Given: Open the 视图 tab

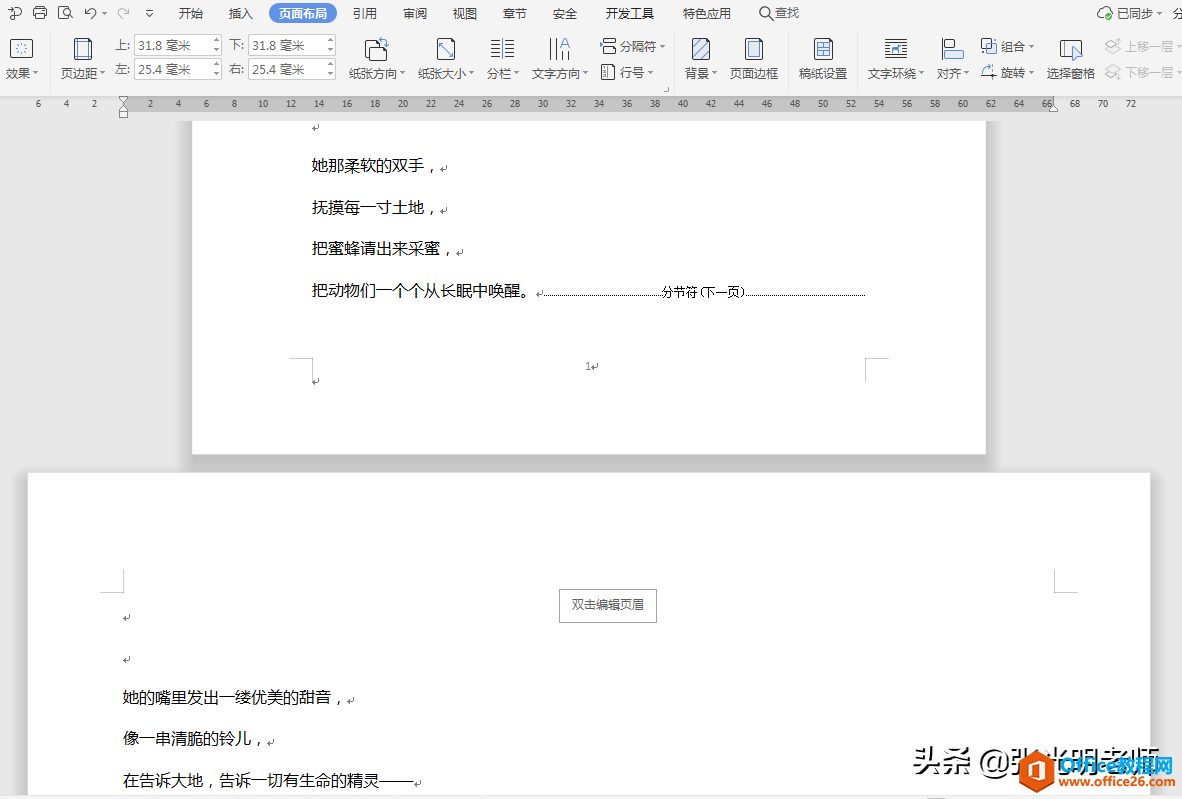Looking at the screenshot, I should tap(464, 14).
